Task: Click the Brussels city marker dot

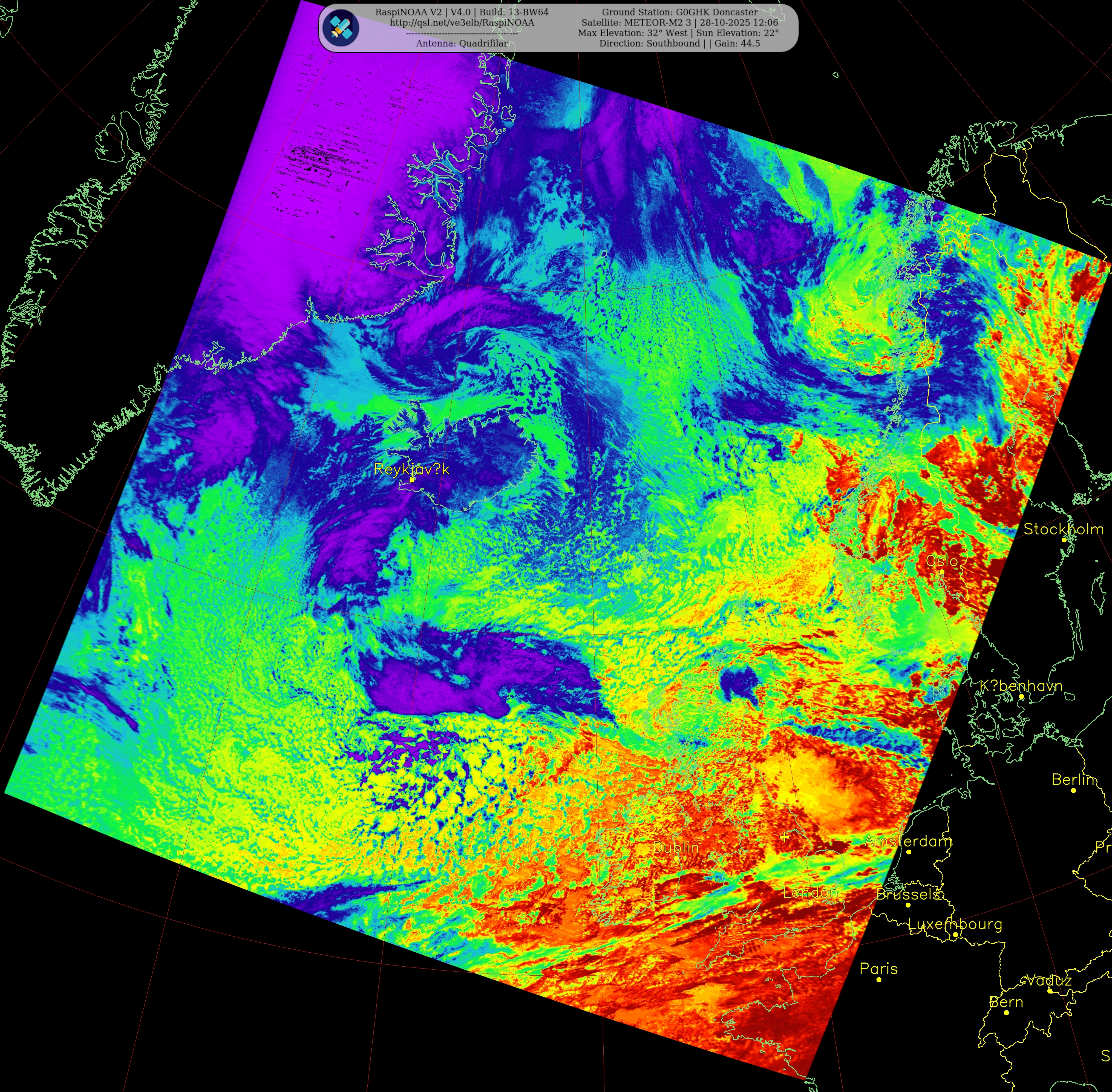Action: 908,905
